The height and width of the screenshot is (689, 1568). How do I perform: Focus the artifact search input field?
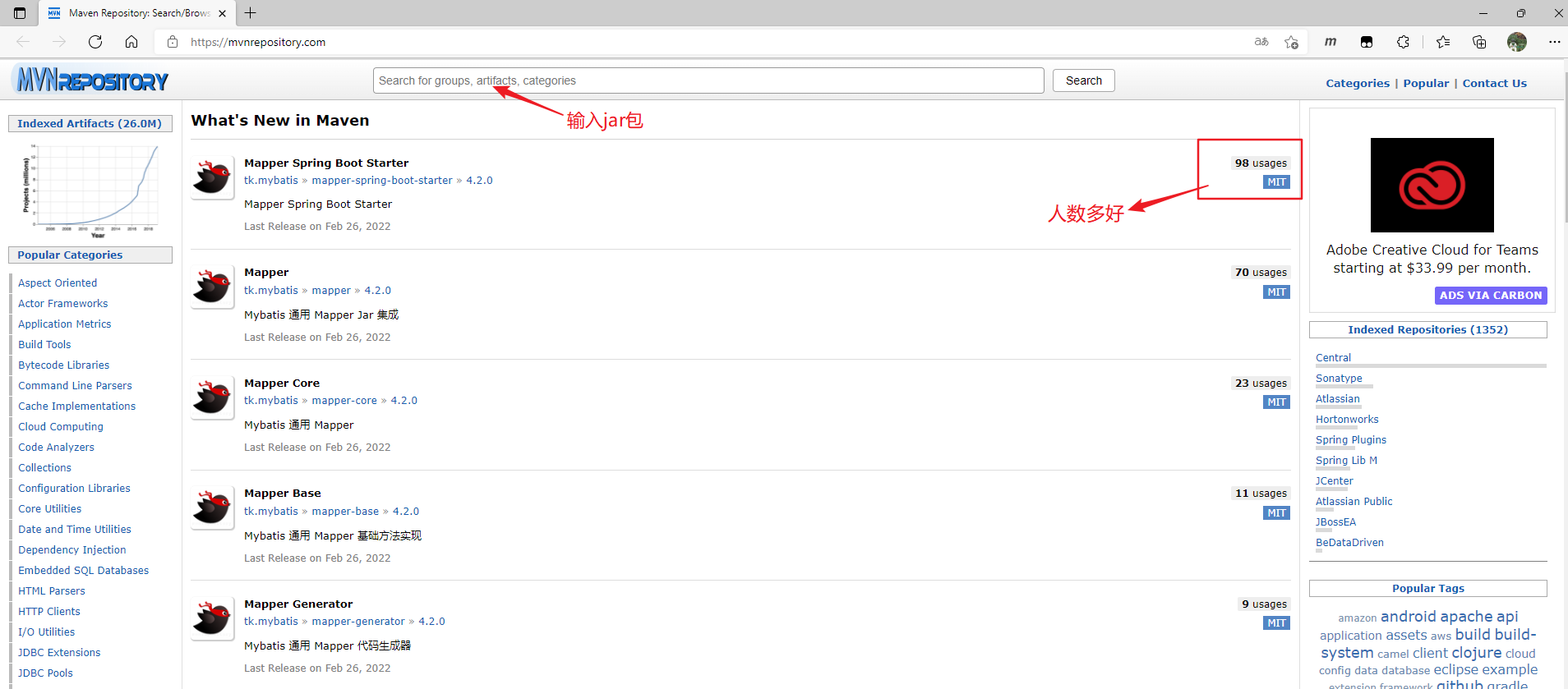[708, 80]
